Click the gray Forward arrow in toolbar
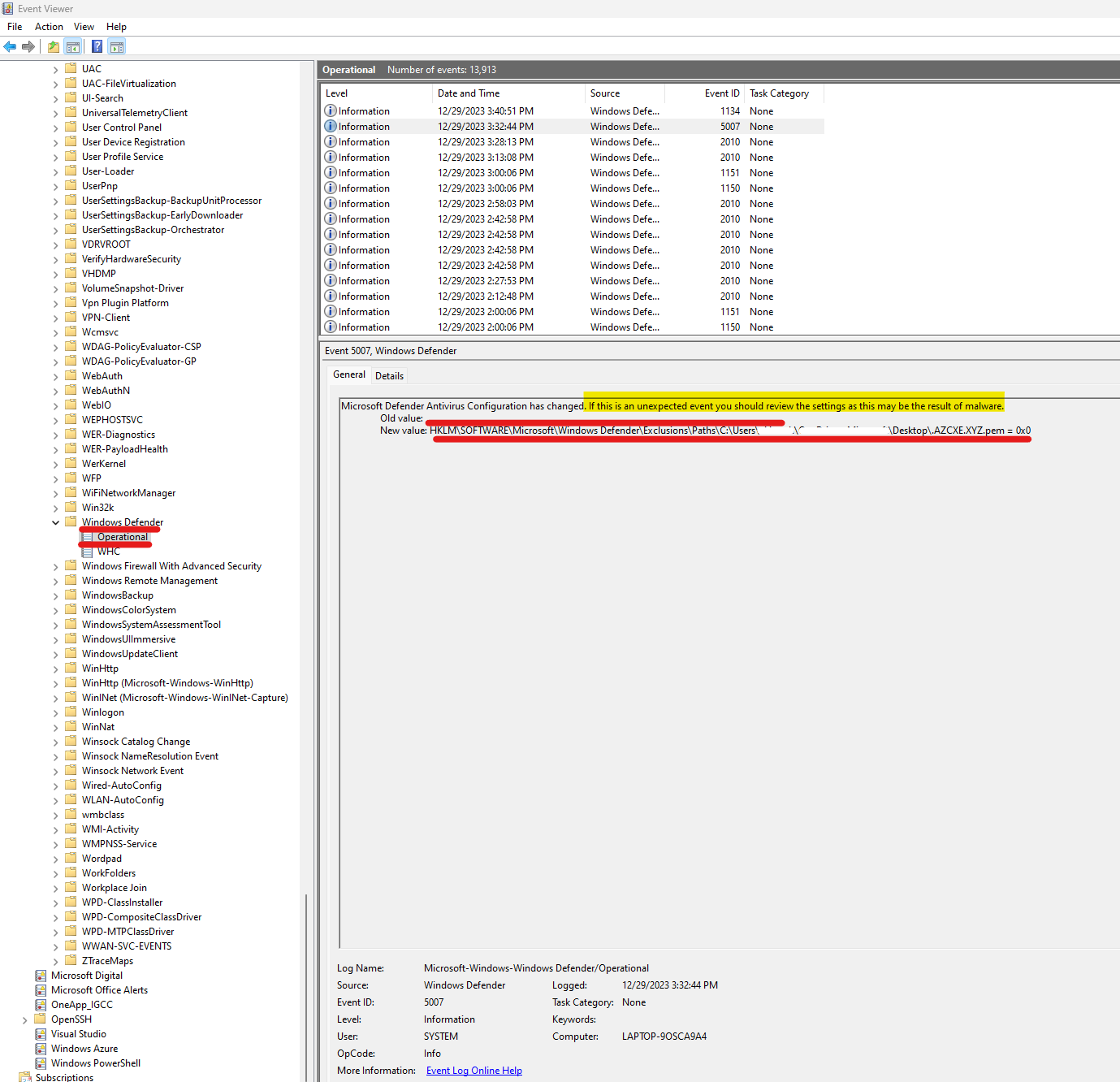Screen dimensions: 1120x1082 click(28, 46)
